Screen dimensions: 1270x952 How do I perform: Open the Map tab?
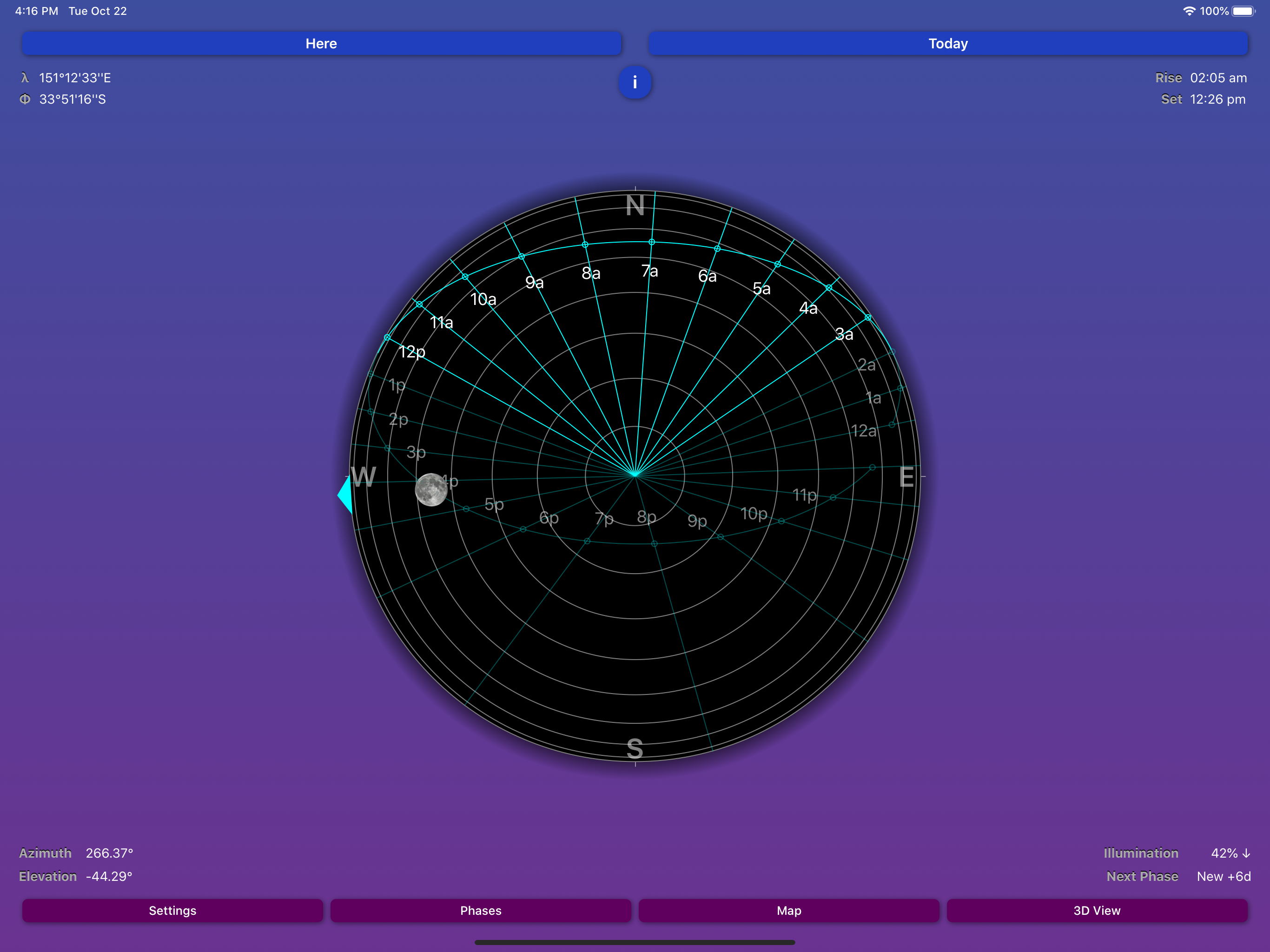click(x=789, y=911)
